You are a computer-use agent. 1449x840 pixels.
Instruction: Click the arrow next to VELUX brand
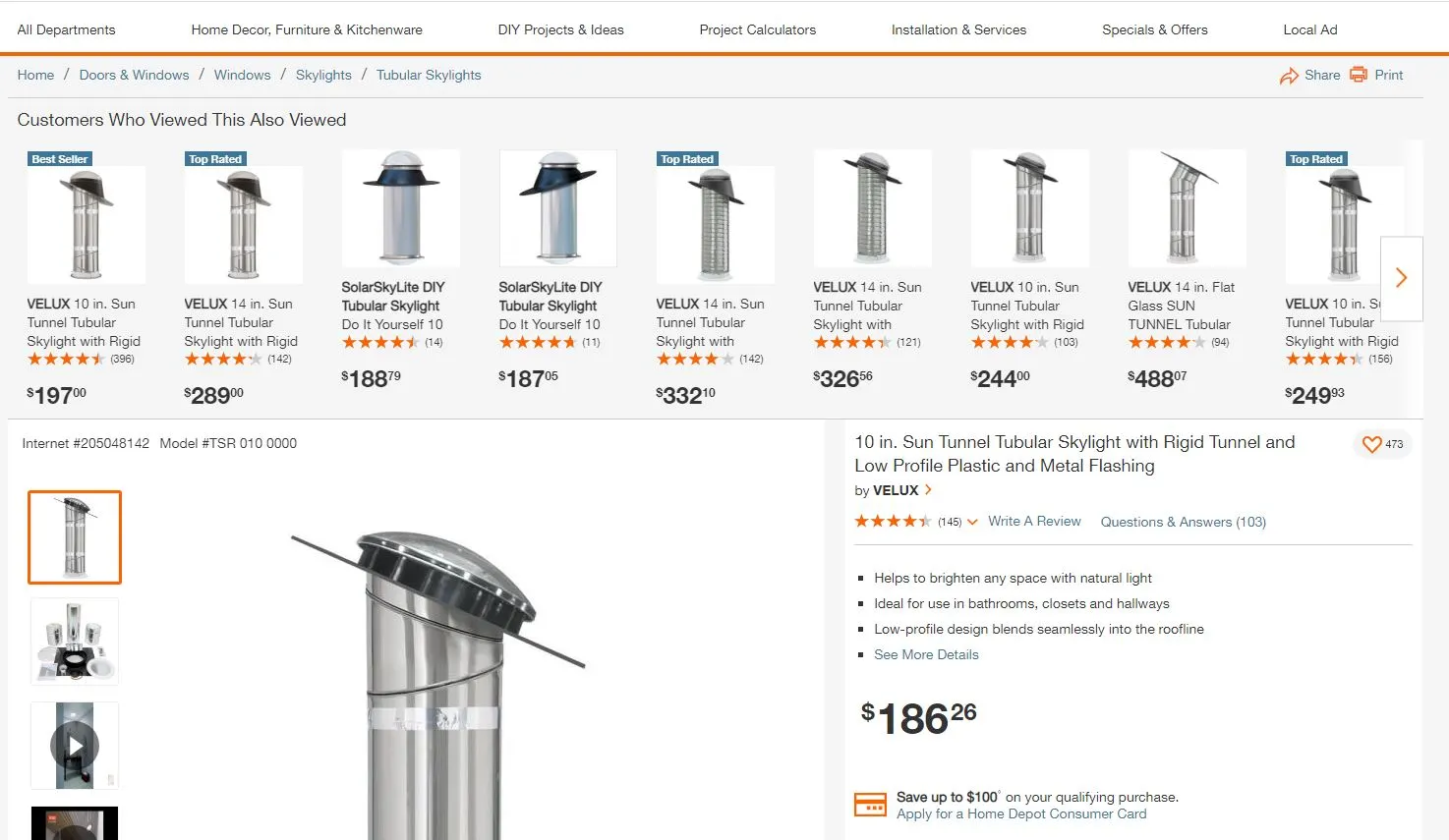pyautogui.click(x=928, y=490)
